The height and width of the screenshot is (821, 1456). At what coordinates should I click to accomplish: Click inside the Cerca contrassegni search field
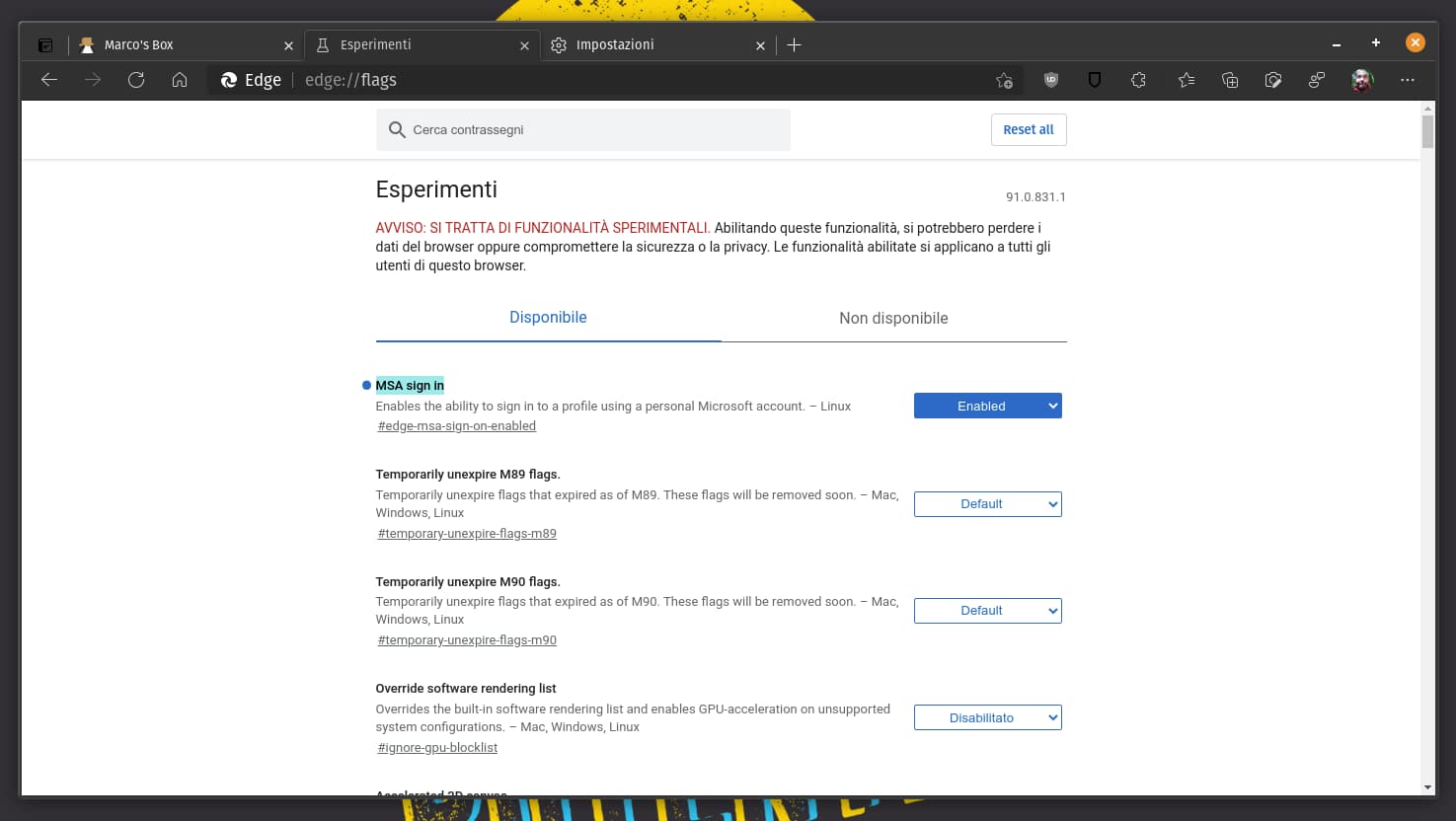pyautogui.click(x=582, y=129)
